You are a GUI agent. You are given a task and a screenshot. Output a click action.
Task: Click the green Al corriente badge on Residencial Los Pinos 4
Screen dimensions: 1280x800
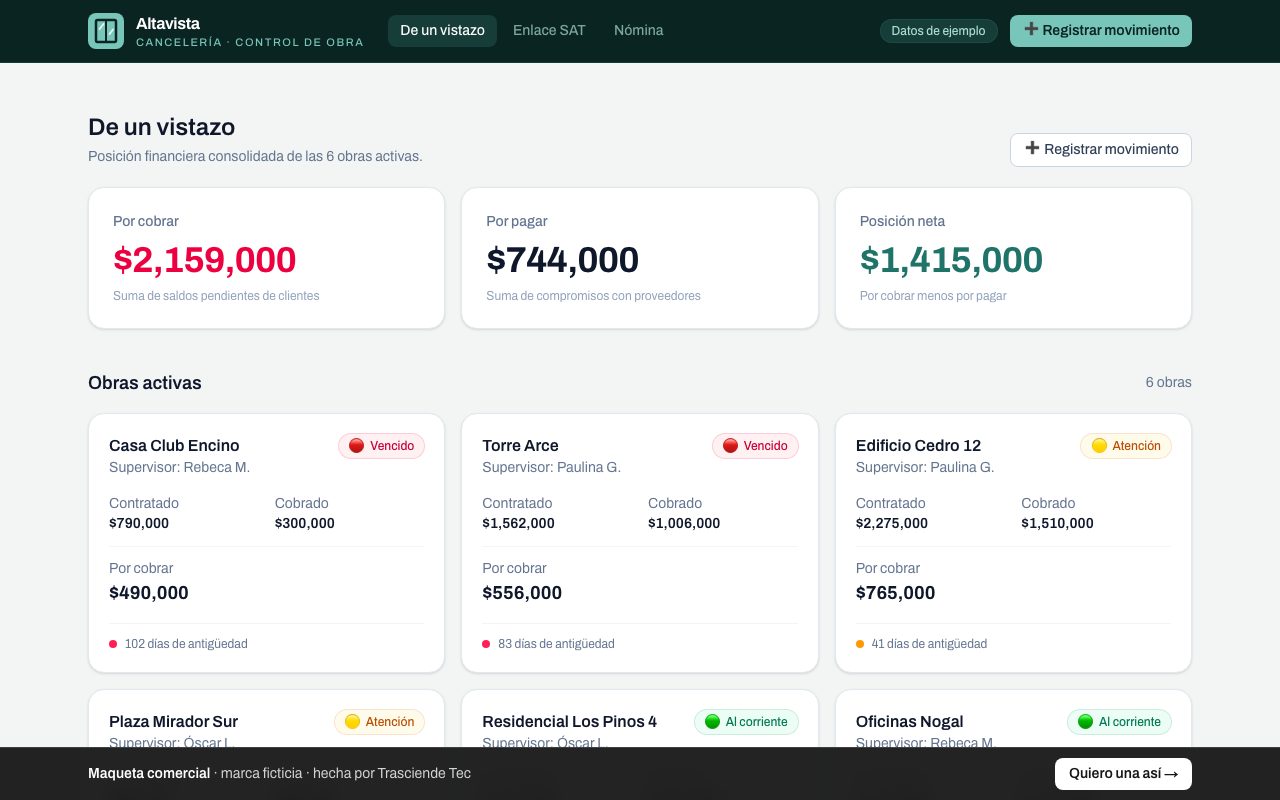point(746,722)
